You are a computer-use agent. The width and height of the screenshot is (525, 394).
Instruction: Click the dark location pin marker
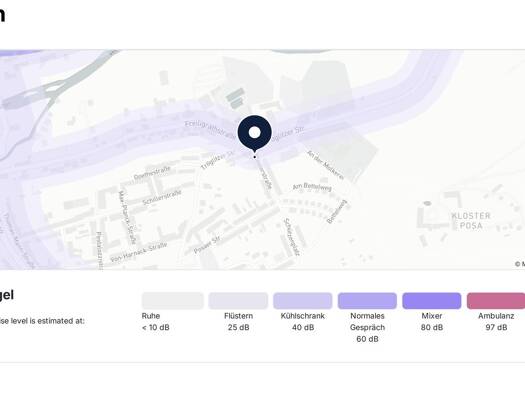[x=254, y=133]
